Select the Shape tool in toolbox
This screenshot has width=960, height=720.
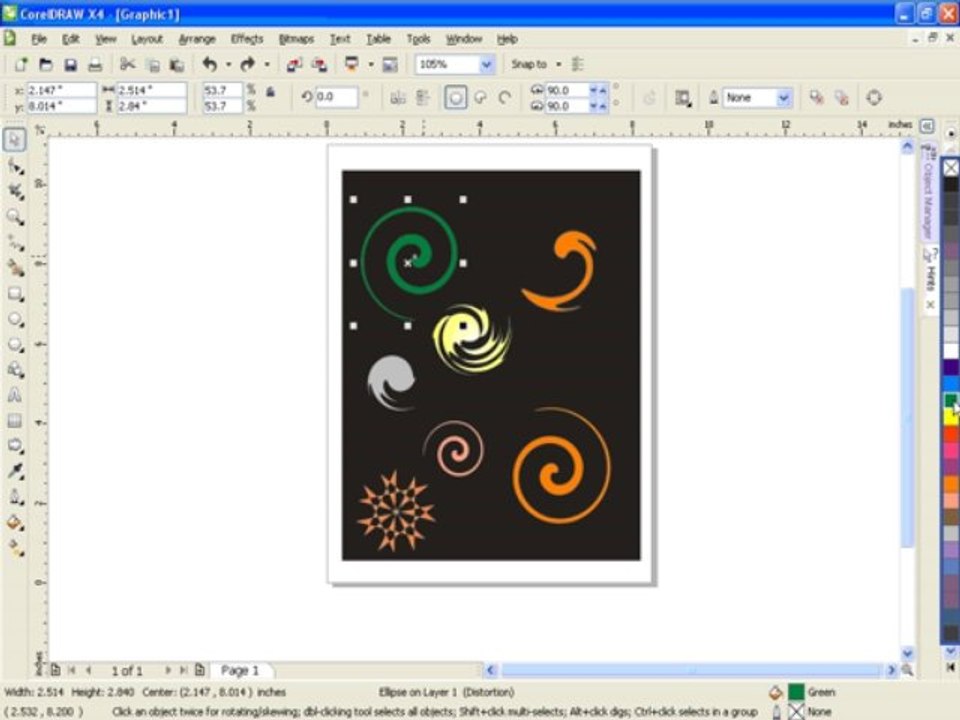point(15,166)
